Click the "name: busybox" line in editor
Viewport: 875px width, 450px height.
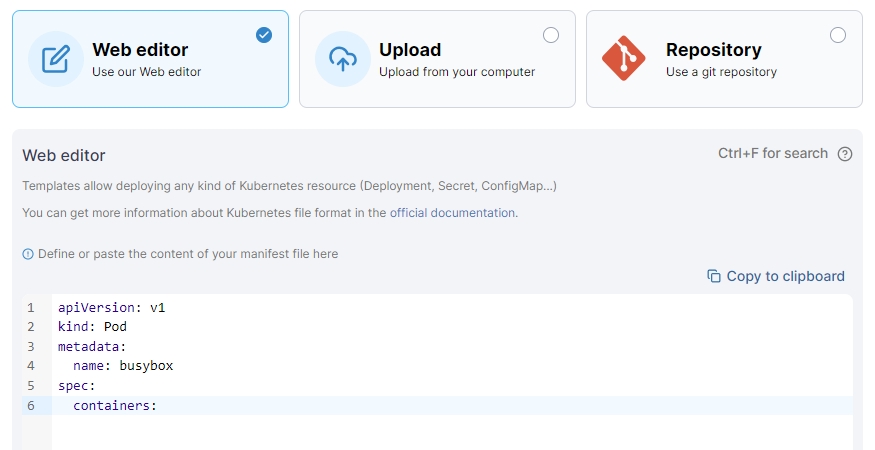123,366
